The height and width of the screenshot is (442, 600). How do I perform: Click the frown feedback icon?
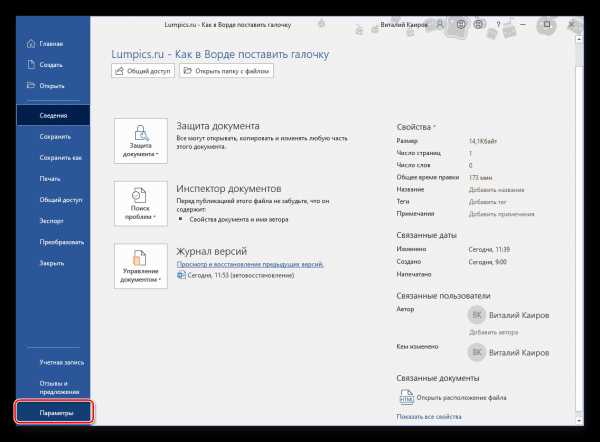coord(478,24)
